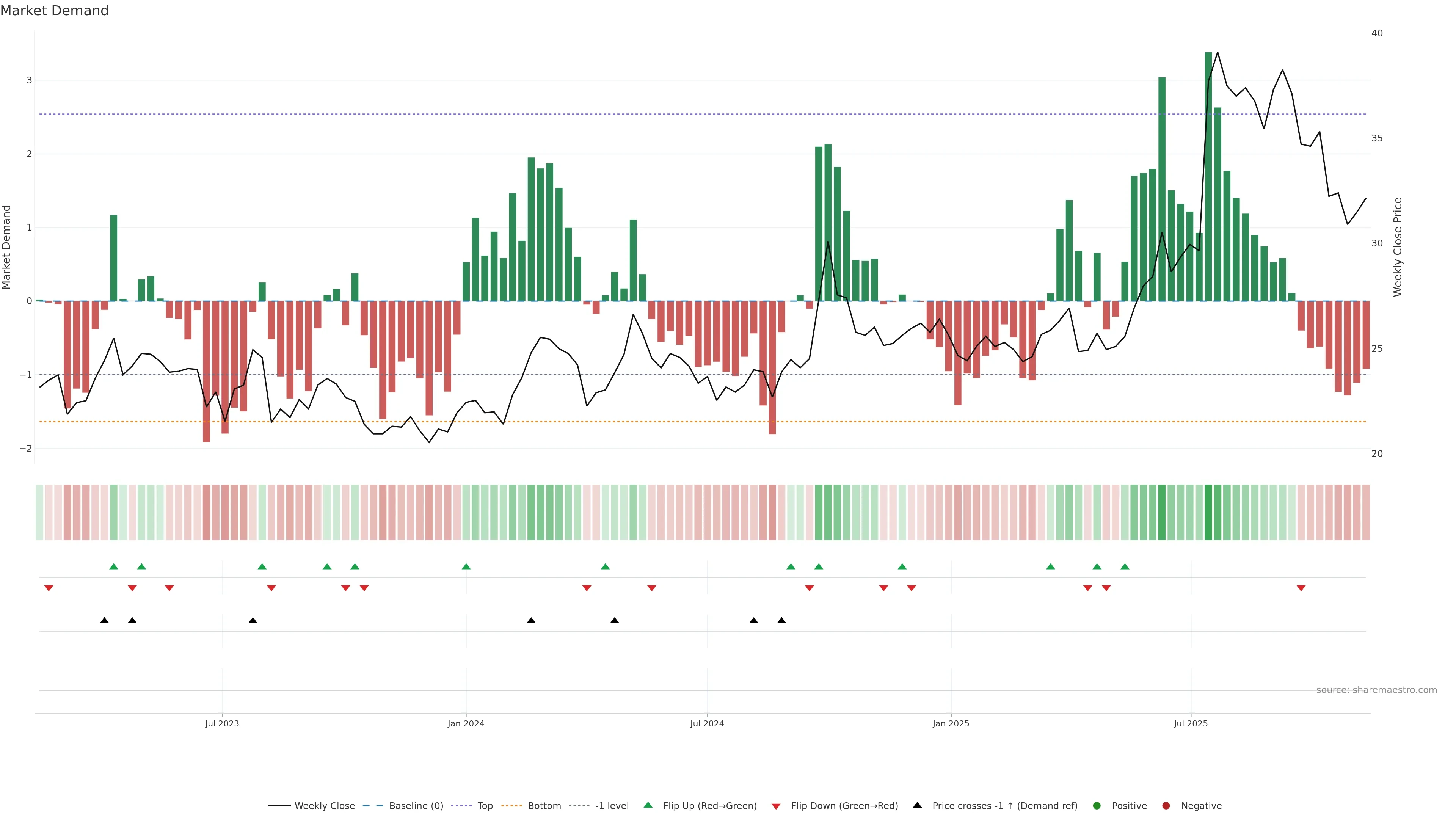Click green Flip Up legend triangle icon
The height and width of the screenshot is (819, 1456).
click(648, 805)
